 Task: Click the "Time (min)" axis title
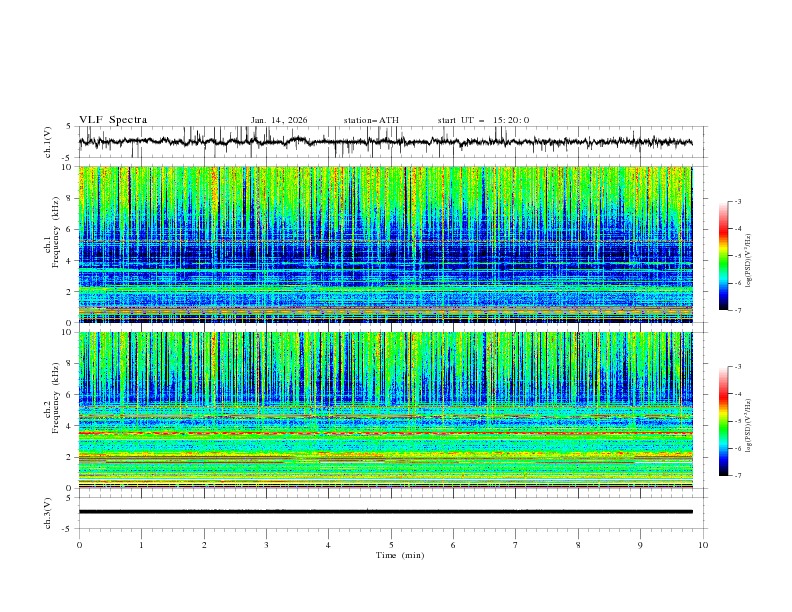[400, 555]
